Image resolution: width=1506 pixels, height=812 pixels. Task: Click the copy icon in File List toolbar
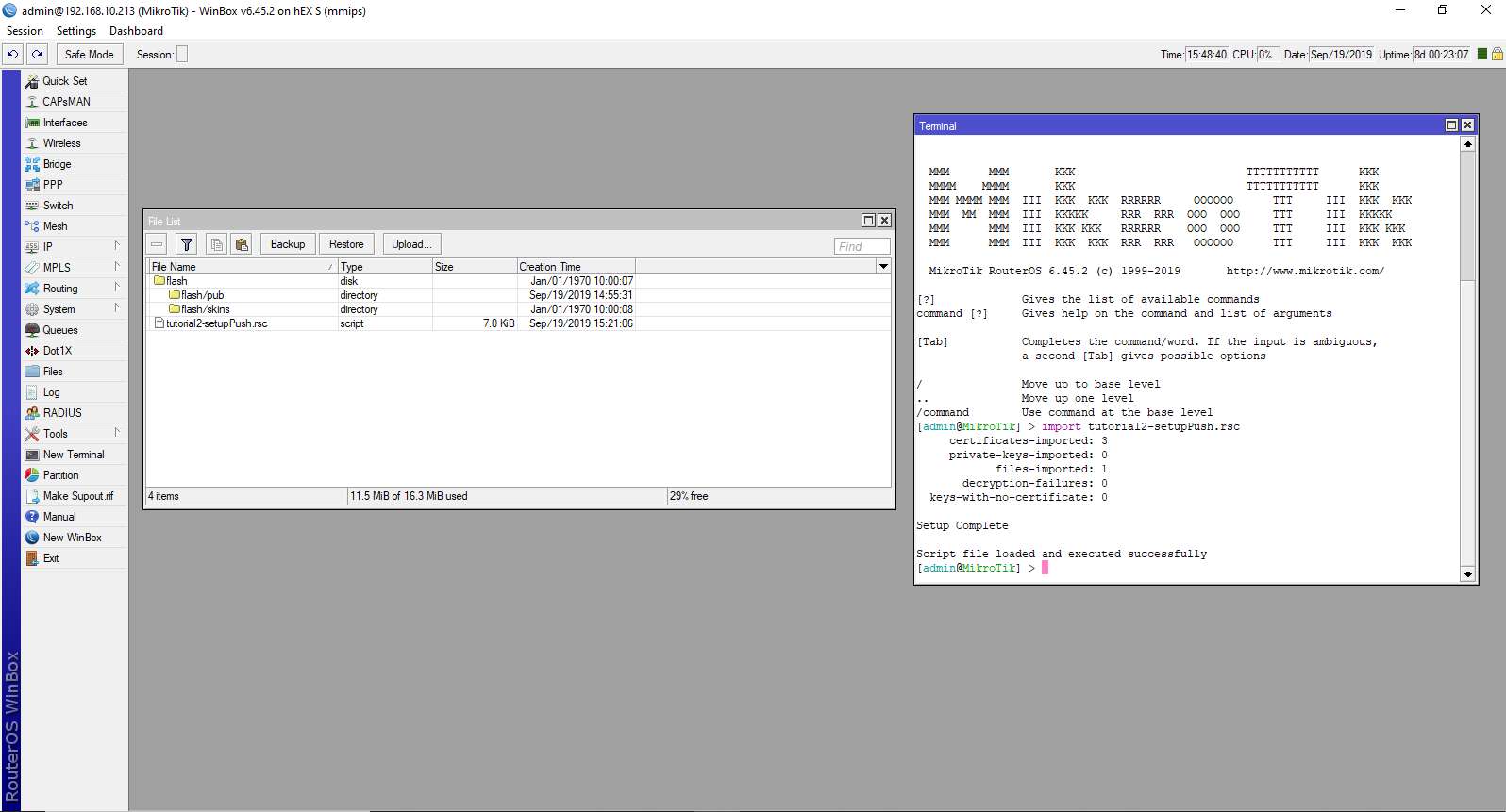pyautogui.click(x=216, y=244)
